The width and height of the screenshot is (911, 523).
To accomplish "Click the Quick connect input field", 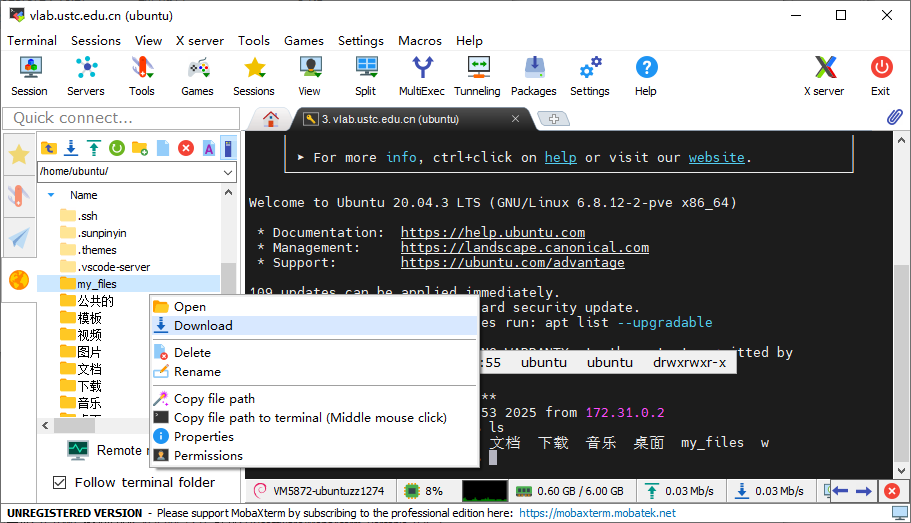I will [121, 118].
